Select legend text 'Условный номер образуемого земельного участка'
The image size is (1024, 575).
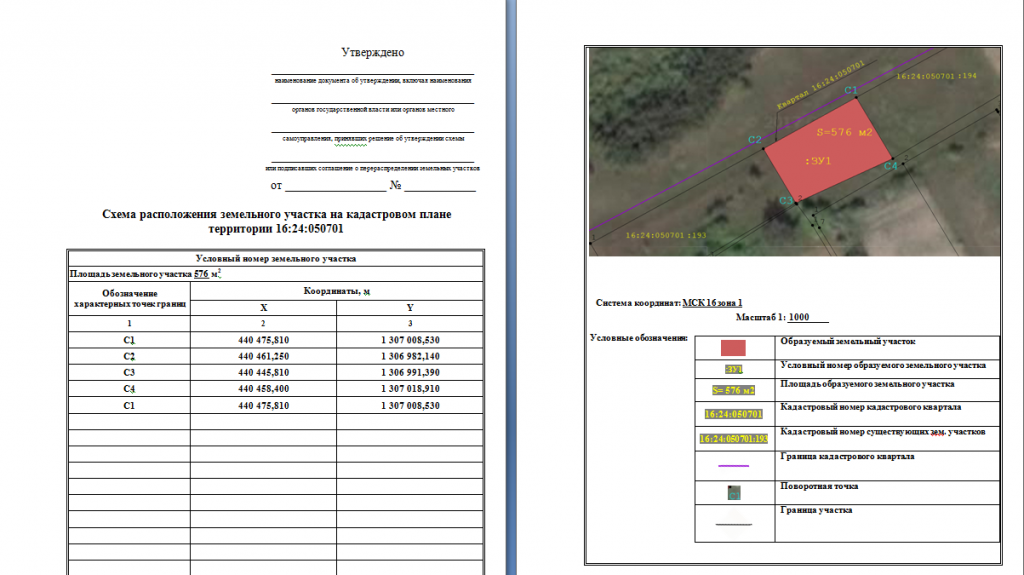coord(883,365)
